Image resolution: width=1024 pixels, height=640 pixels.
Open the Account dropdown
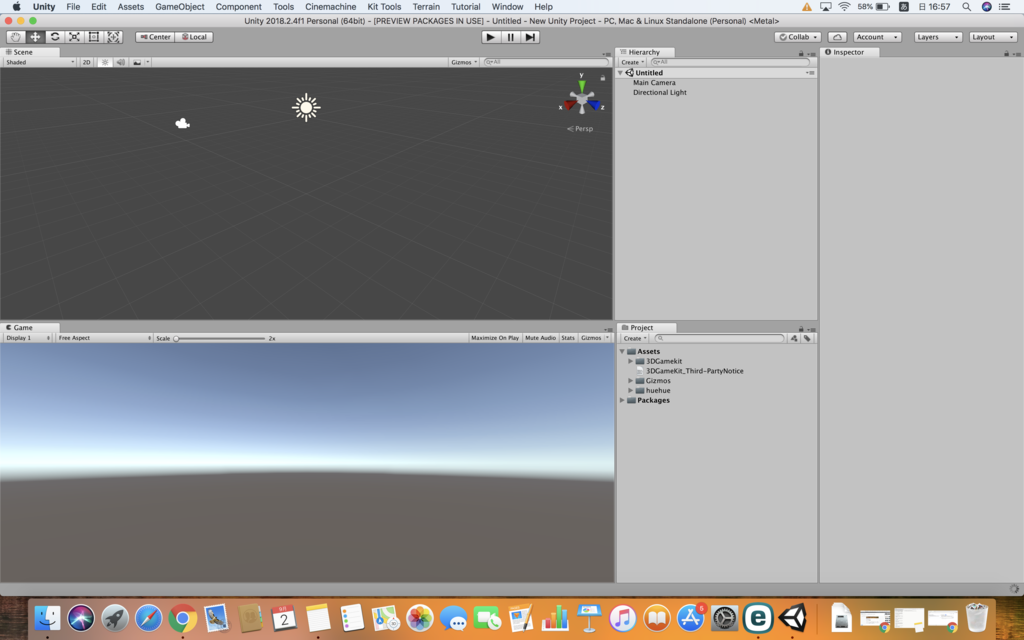pos(877,37)
